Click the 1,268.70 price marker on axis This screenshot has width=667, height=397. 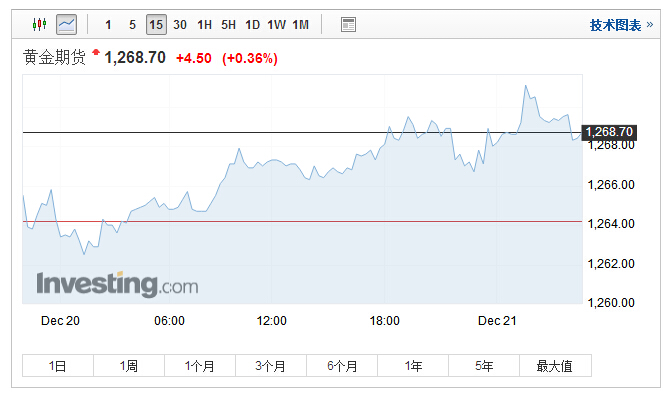[609, 132]
